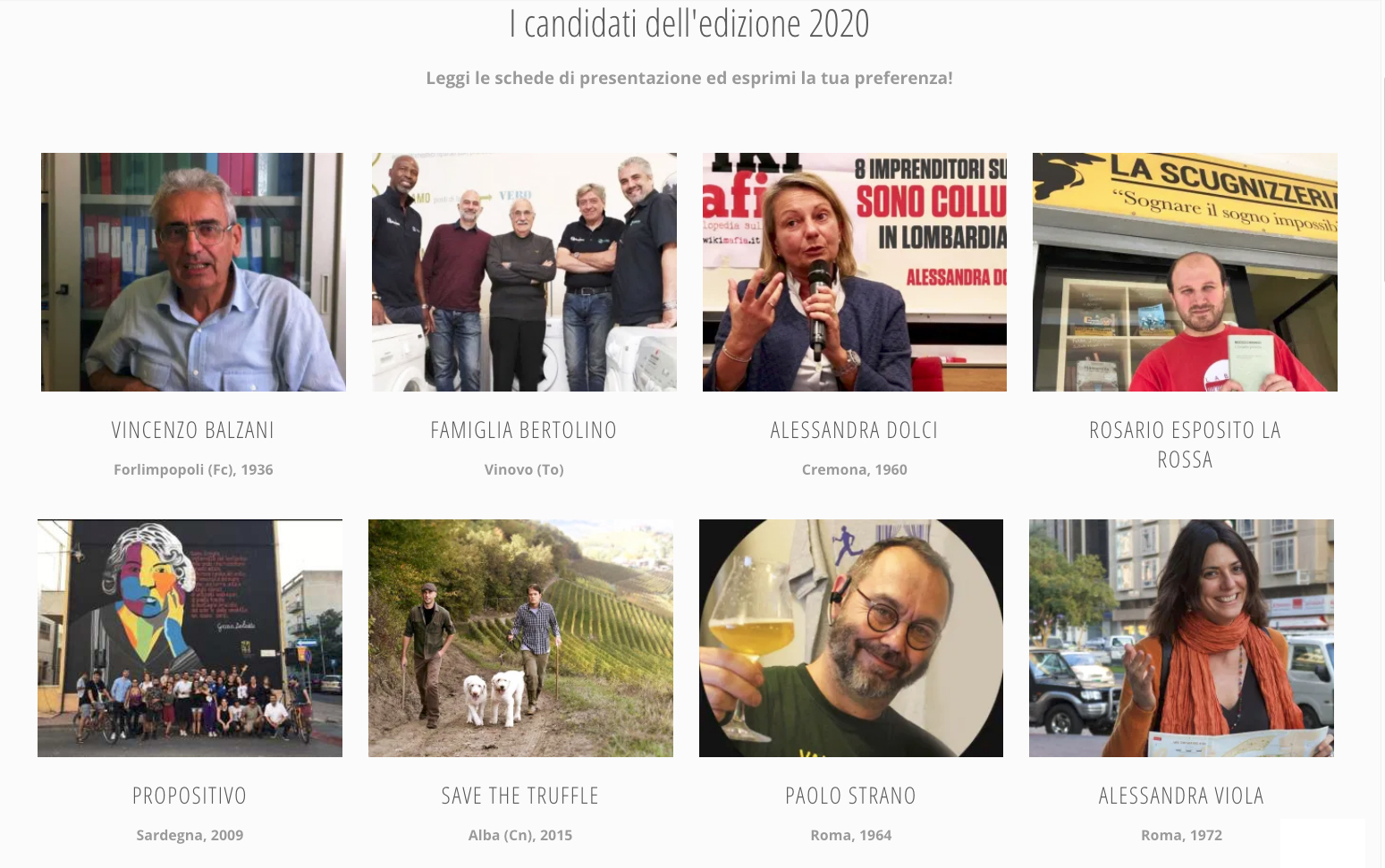Open the Propositivo mural group photo
The width and height of the screenshot is (1385, 868).
click(190, 638)
